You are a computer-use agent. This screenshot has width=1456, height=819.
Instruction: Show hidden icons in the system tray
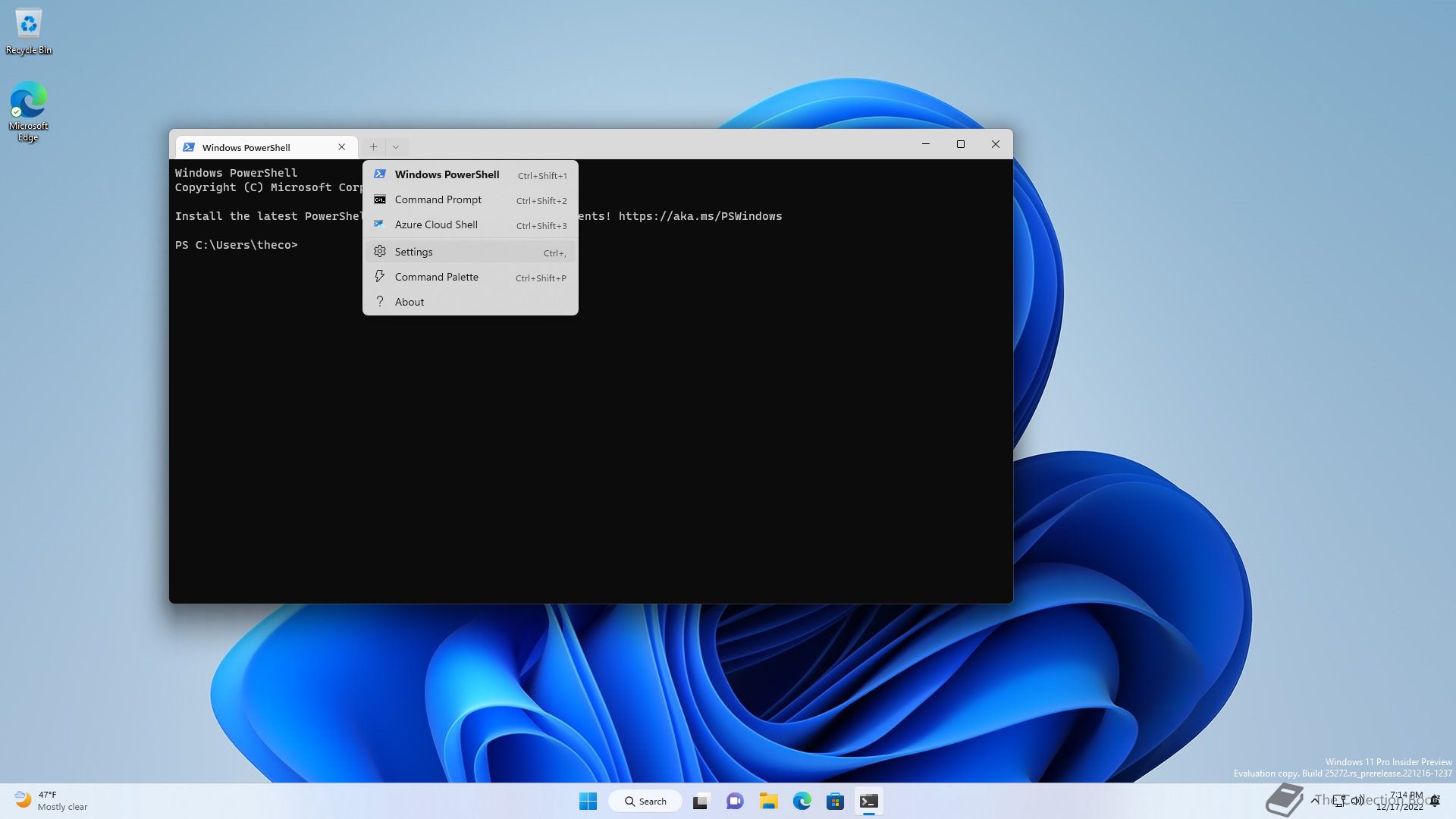[1315, 800]
